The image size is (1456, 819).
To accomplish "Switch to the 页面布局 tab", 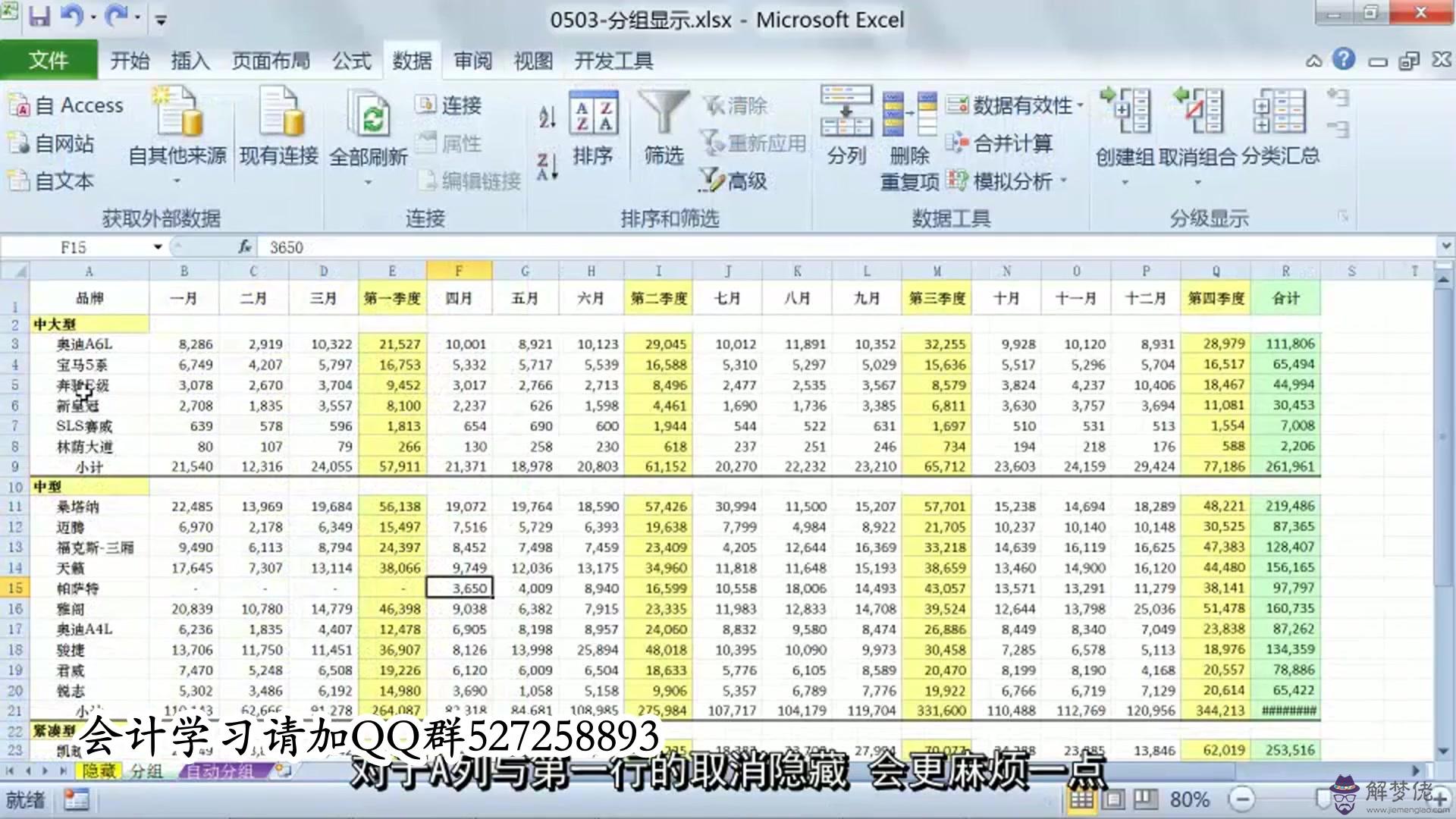I will 271,61.
